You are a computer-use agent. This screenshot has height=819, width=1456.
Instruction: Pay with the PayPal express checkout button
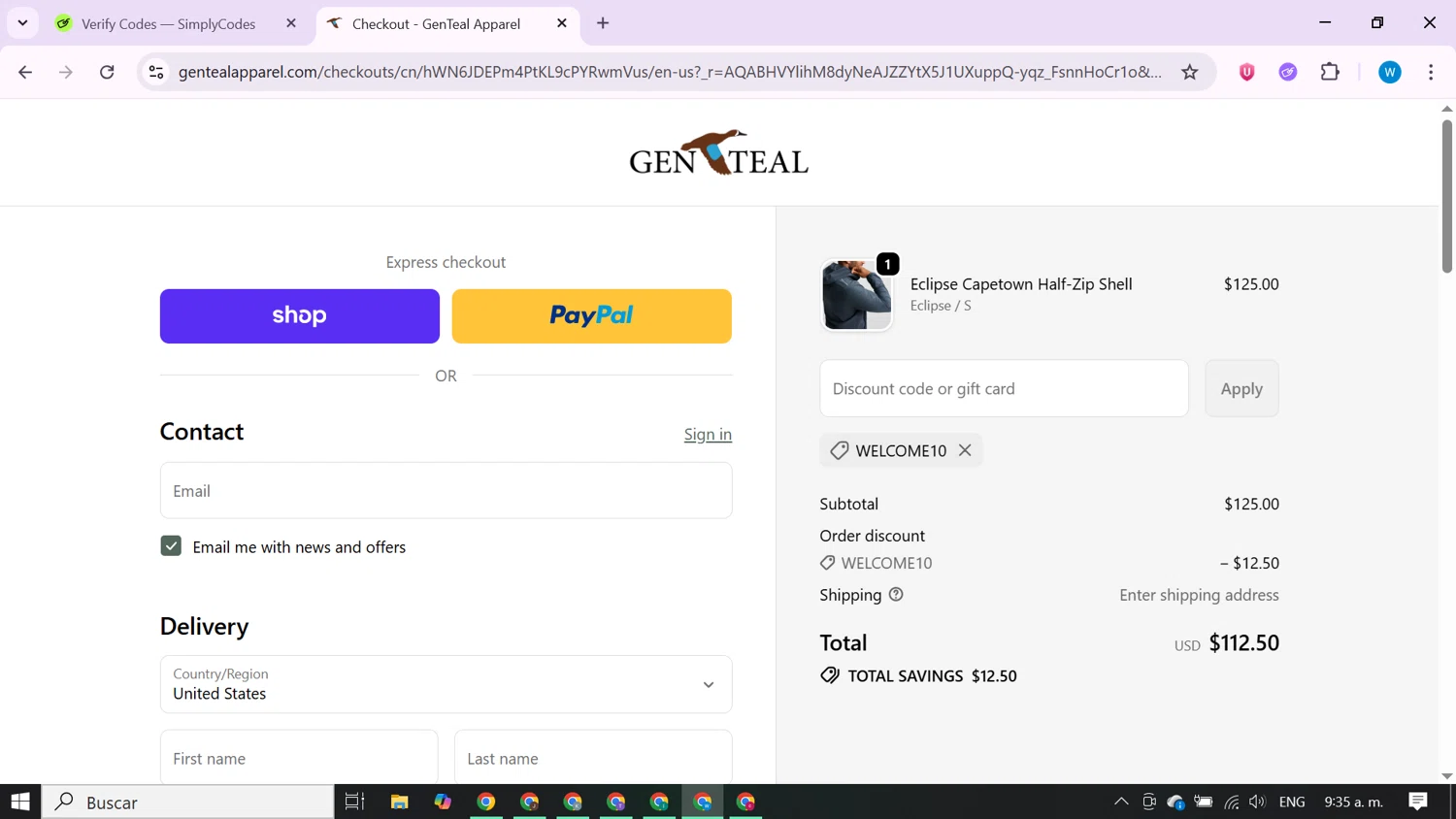click(x=591, y=316)
